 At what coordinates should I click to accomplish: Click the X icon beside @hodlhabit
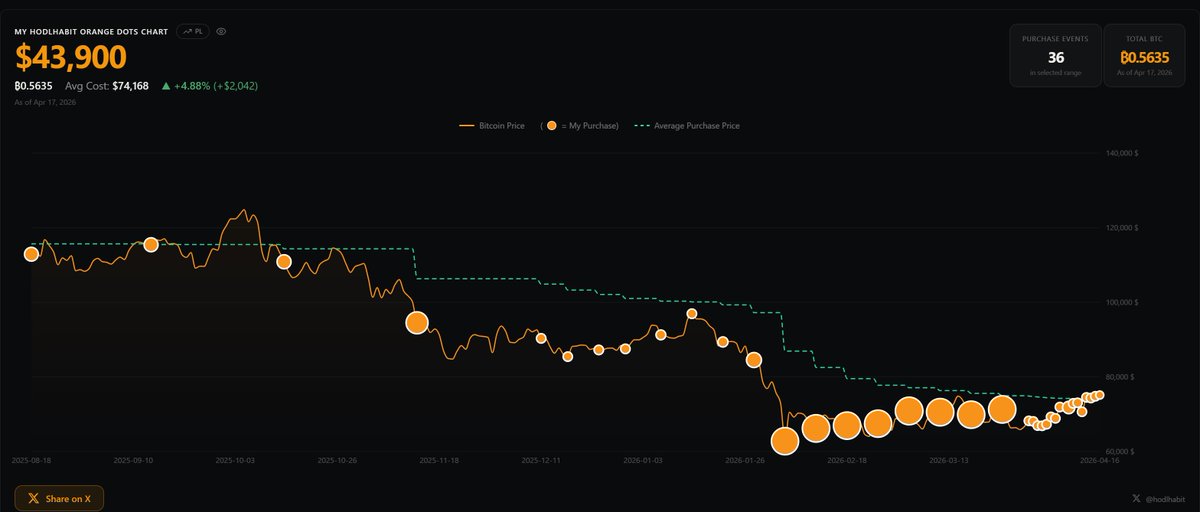[x=1135, y=497]
